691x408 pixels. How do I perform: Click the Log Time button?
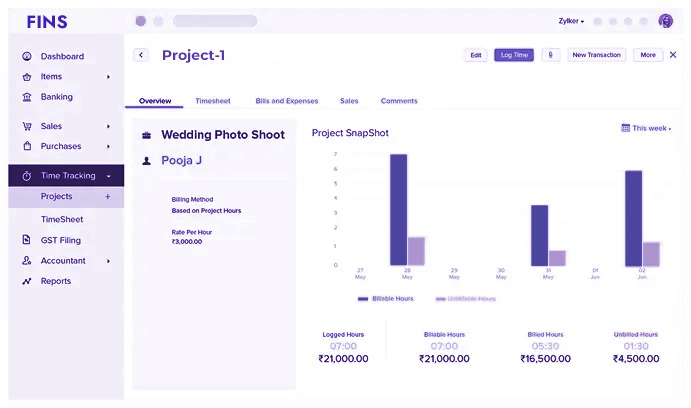coord(514,55)
